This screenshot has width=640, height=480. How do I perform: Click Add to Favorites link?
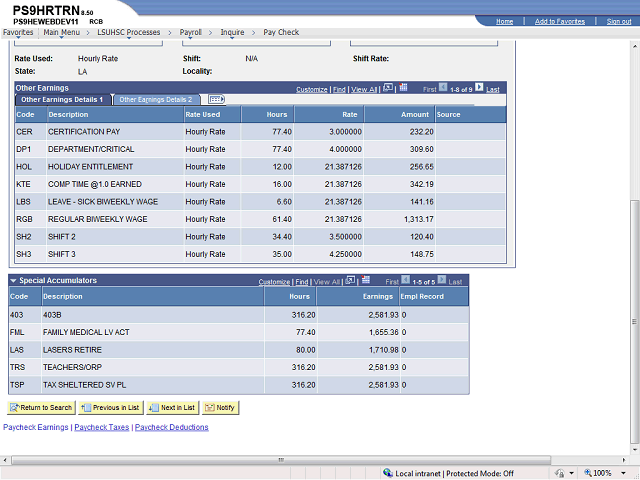coord(560,21)
